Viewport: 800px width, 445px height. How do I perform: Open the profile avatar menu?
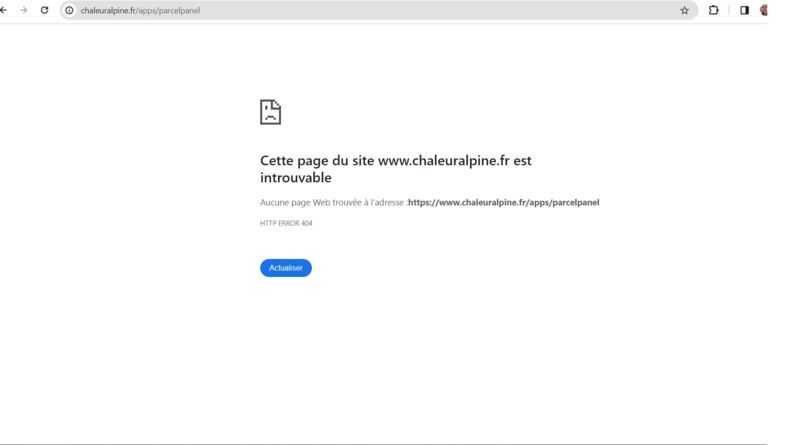click(x=764, y=10)
